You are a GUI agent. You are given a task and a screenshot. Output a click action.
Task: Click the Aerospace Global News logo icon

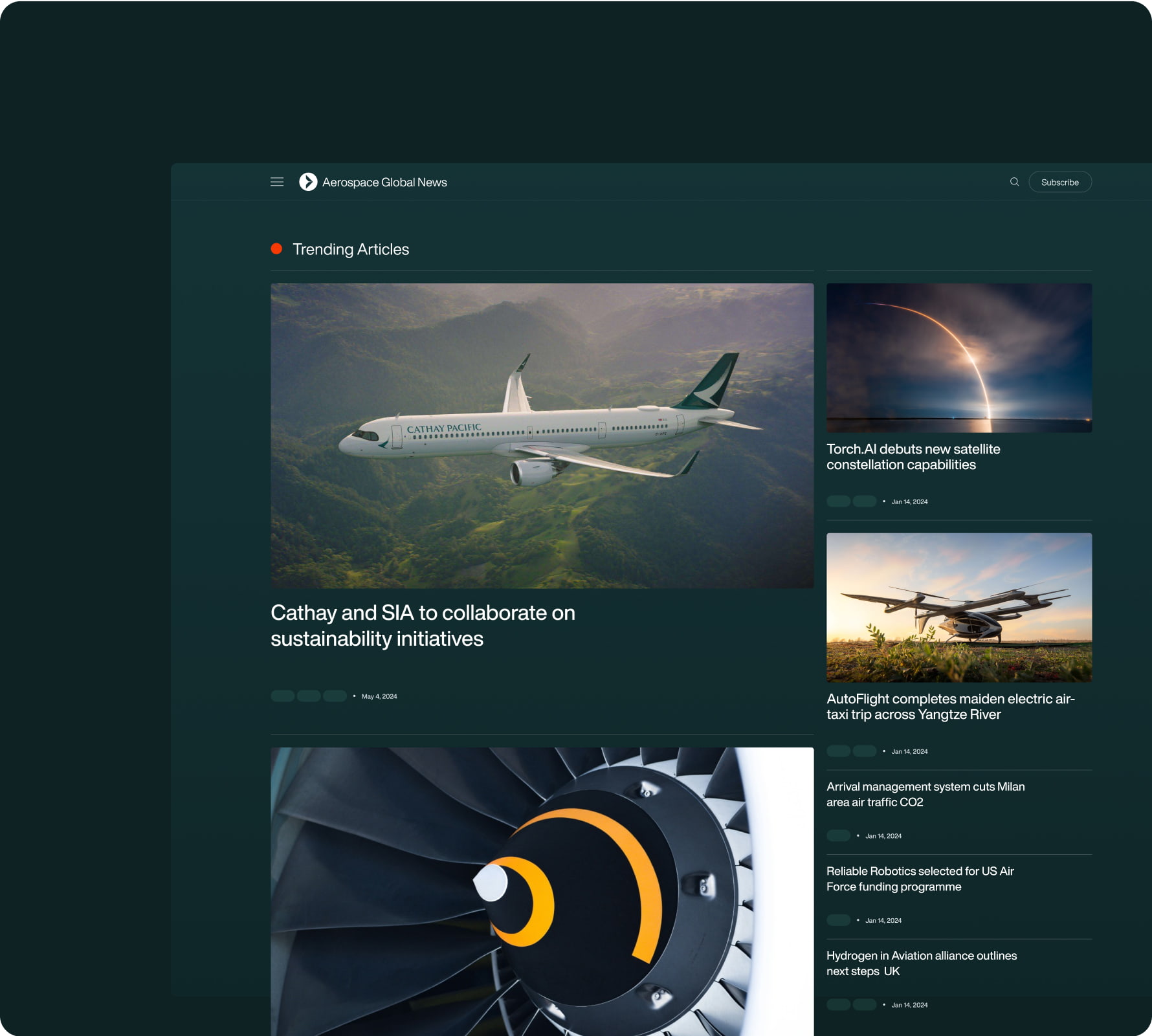point(308,182)
